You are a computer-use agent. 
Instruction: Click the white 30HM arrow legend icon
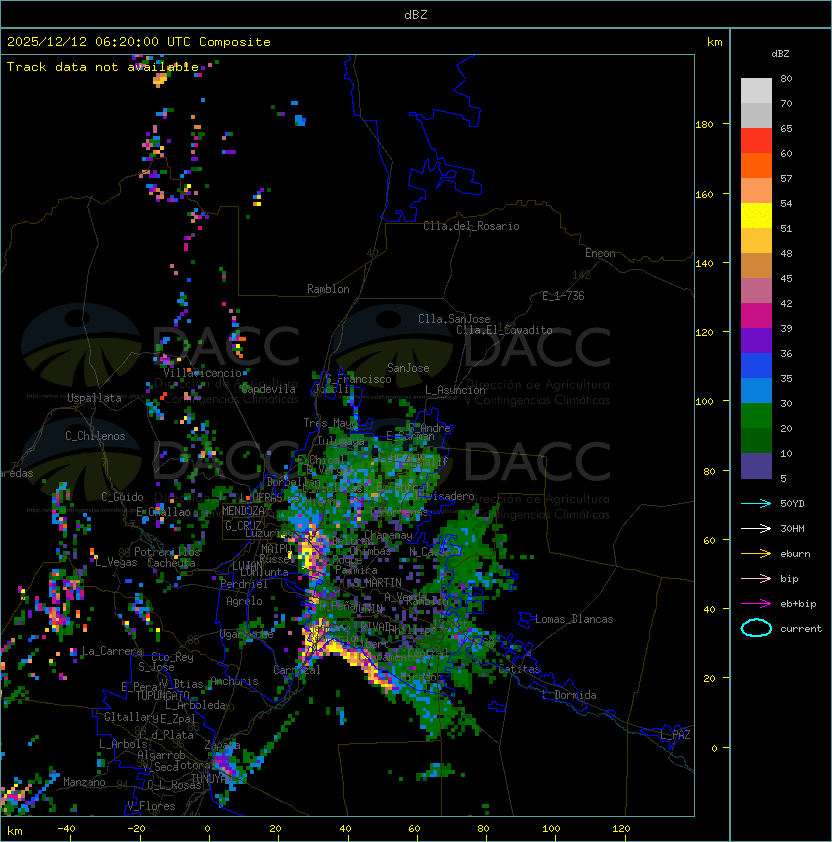tap(756, 528)
